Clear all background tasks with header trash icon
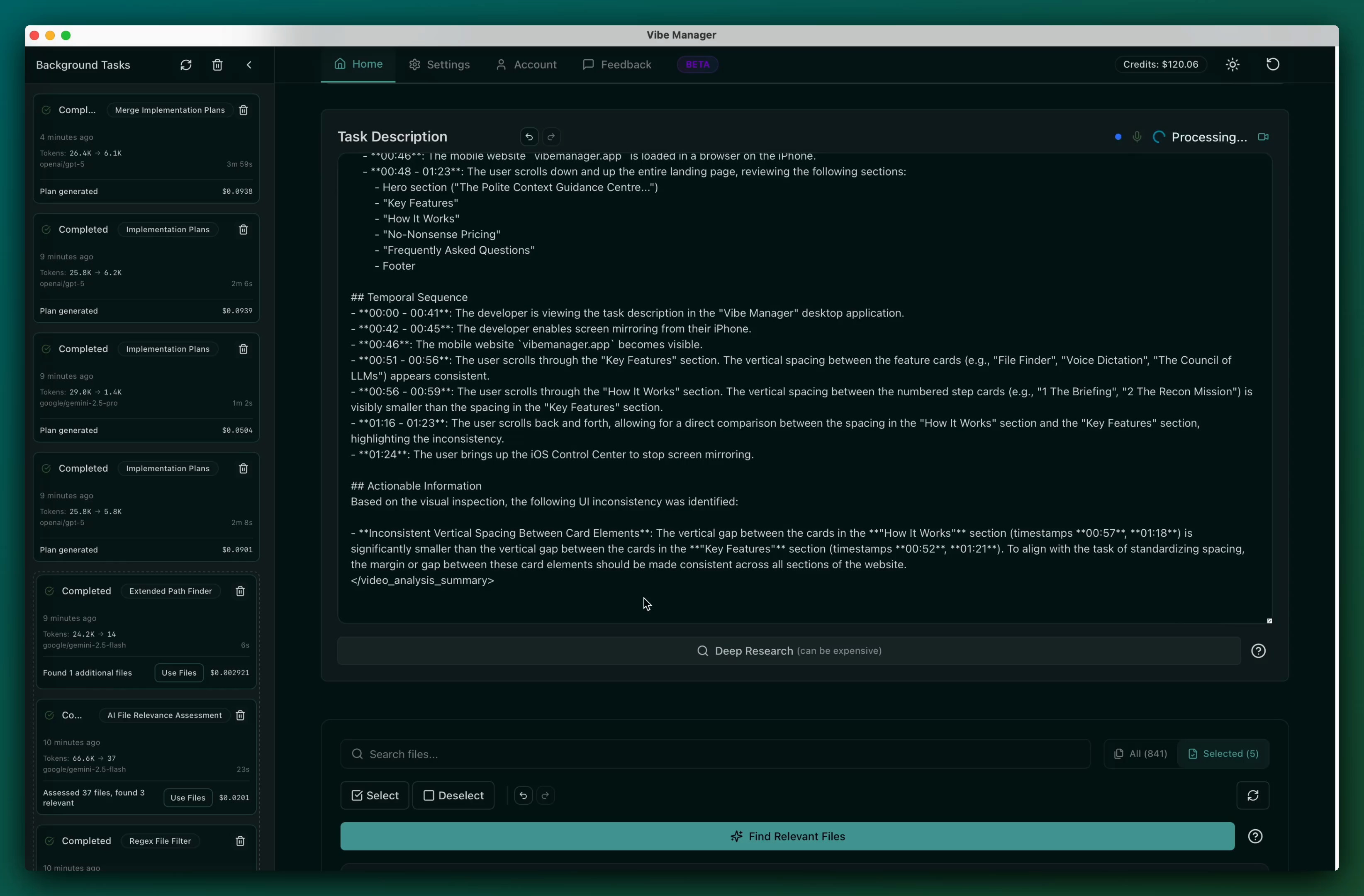 click(x=217, y=65)
